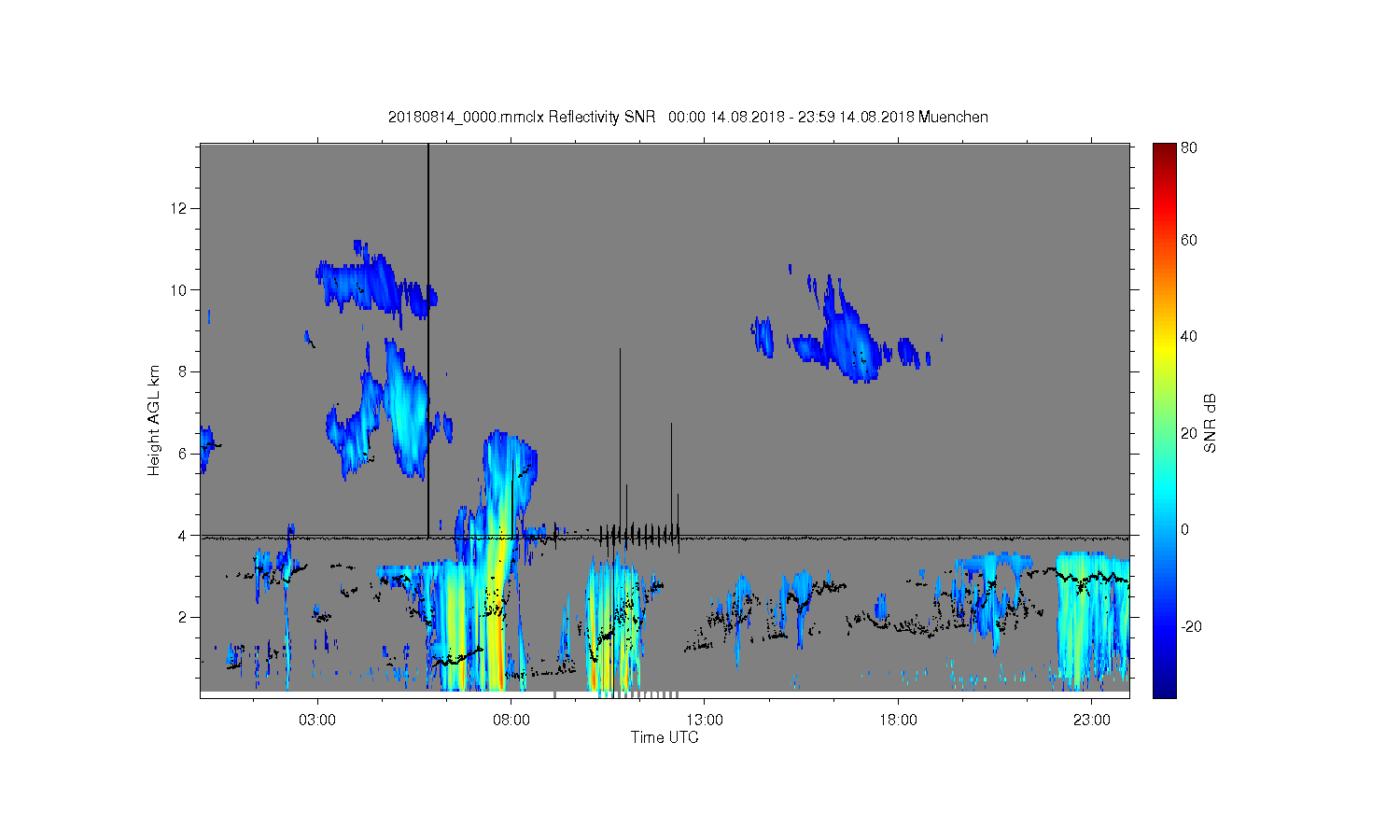Screen dimensions: 1400x840
Task: Click the height tick label 2
Action: click(x=184, y=617)
